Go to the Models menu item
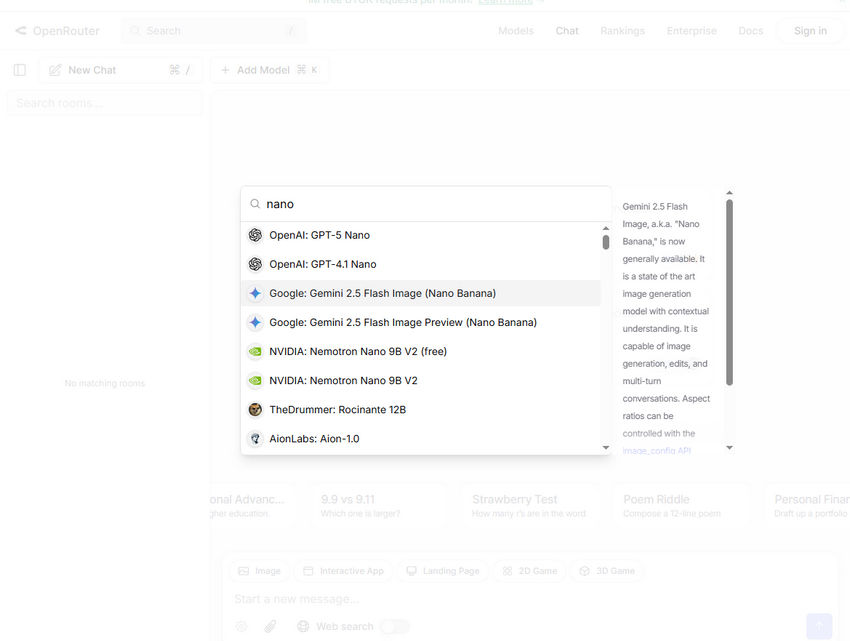 (515, 31)
